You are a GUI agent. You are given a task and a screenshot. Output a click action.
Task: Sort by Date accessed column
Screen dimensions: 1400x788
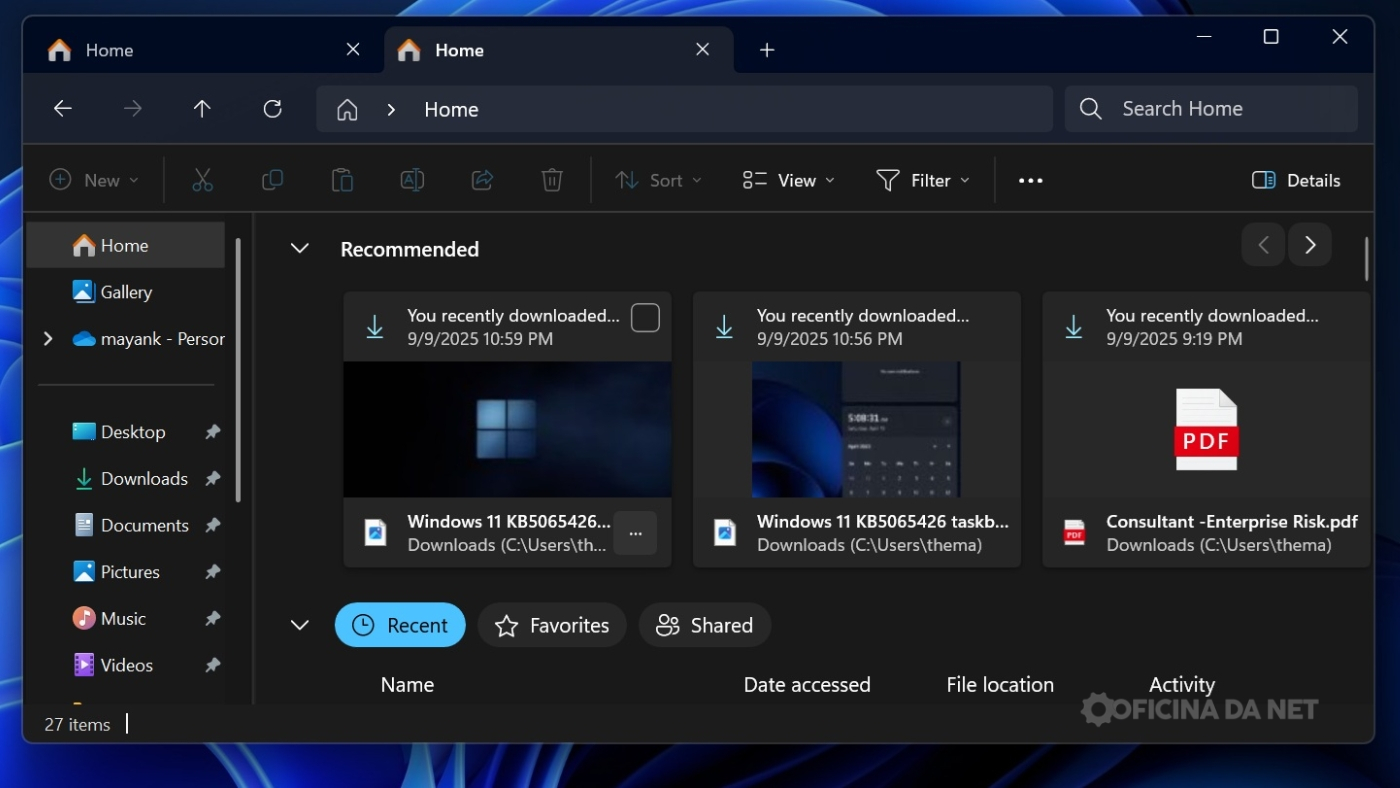click(x=807, y=685)
